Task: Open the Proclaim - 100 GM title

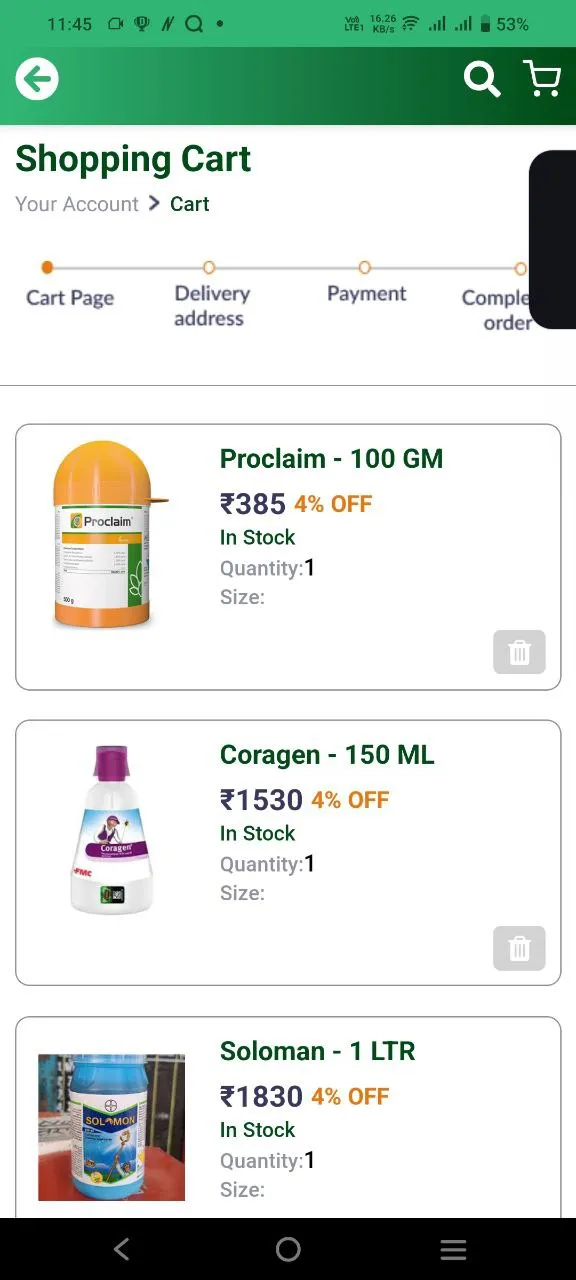Action: pos(331,459)
